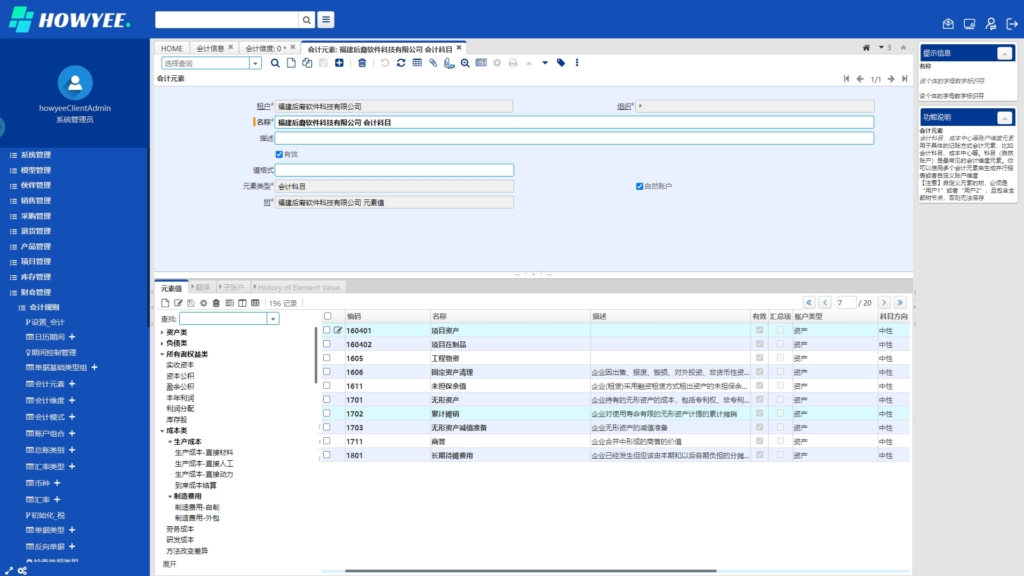This screenshot has width=1024, height=576.
Task: Click the expand arrows icon at sidebar bottom
Action: [8, 571]
